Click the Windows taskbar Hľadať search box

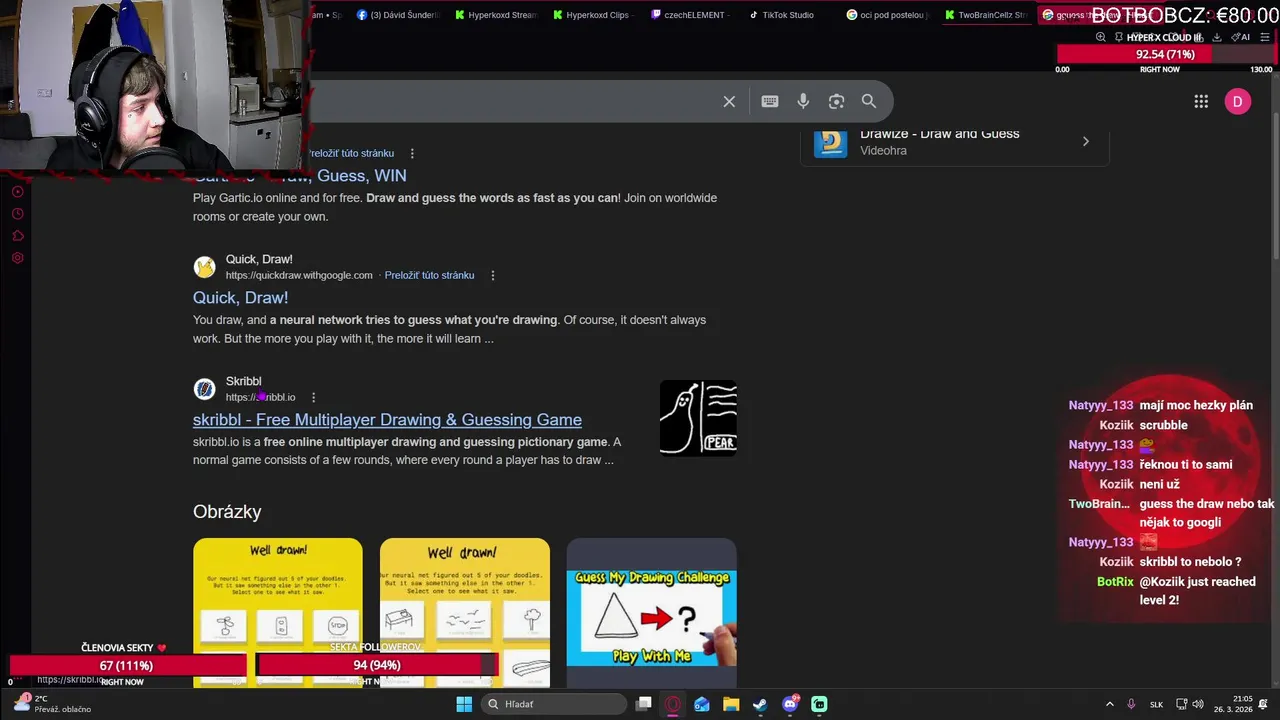click(553, 704)
